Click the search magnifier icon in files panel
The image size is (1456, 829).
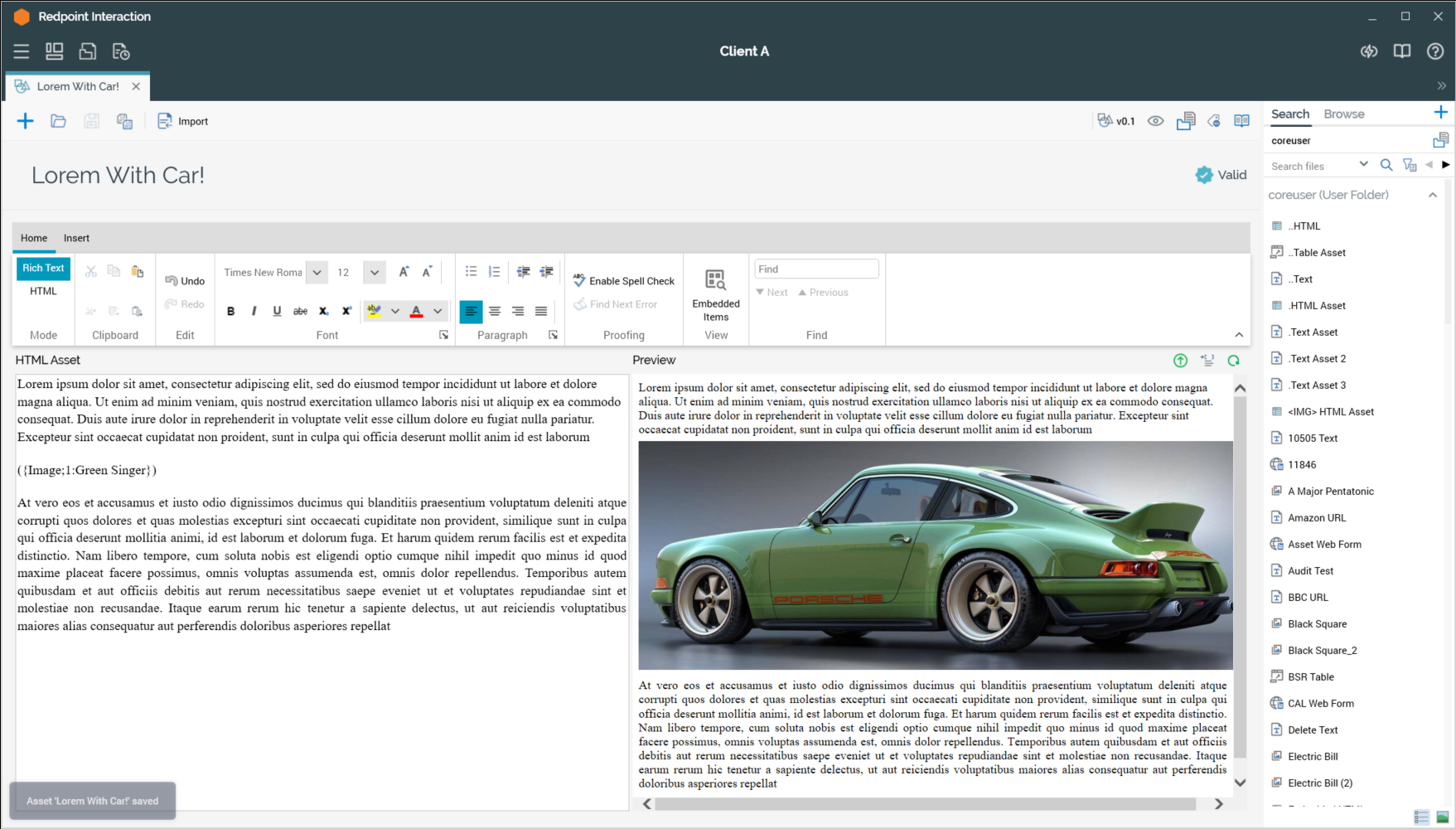[1386, 166]
